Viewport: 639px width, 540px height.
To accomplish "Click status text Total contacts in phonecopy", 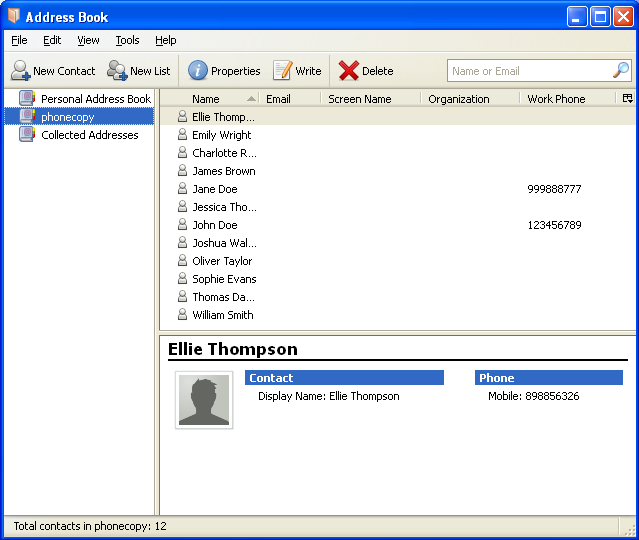I will tap(90, 526).
